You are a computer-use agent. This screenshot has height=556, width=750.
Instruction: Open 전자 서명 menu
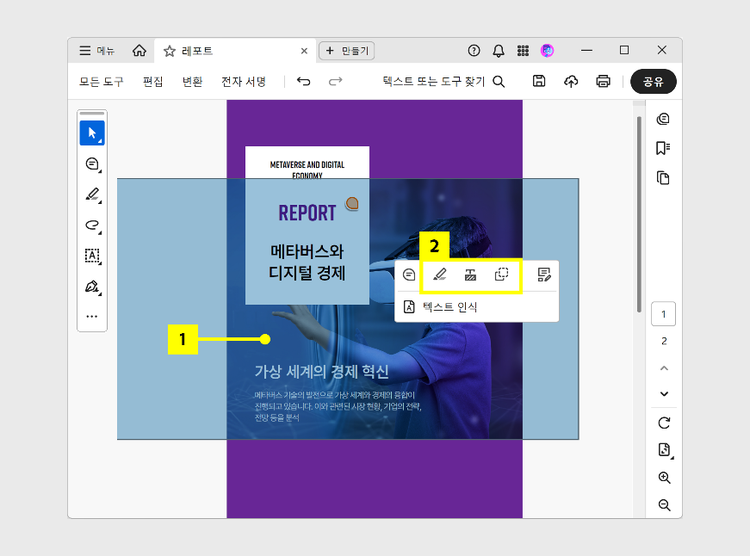pyautogui.click(x=243, y=81)
